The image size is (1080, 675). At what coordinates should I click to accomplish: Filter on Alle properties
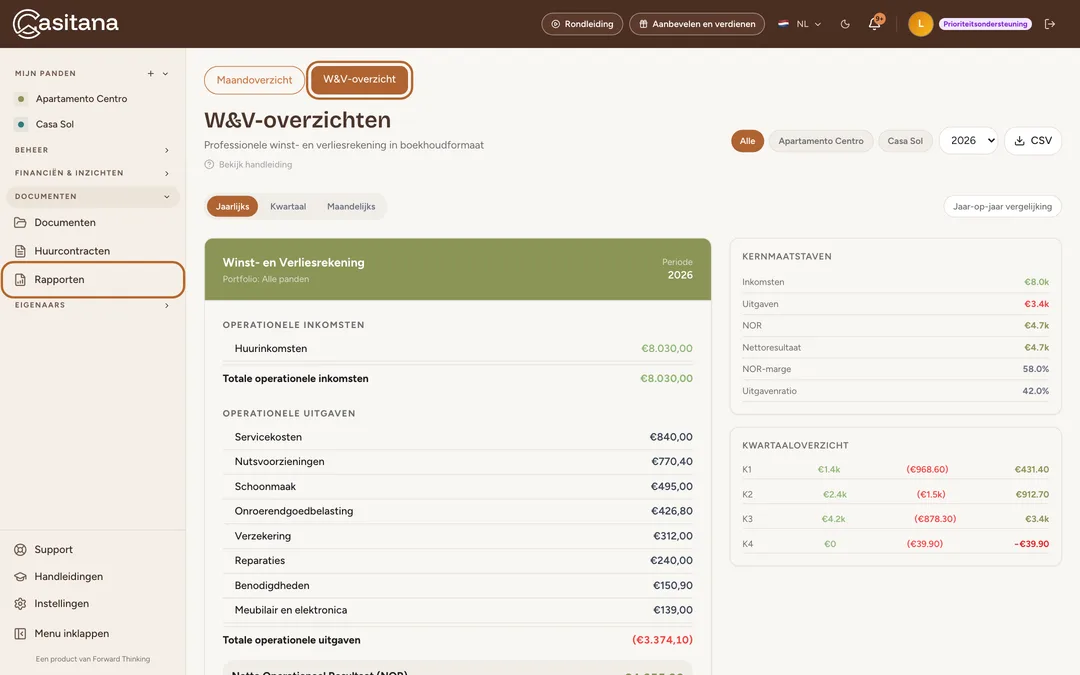747,141
